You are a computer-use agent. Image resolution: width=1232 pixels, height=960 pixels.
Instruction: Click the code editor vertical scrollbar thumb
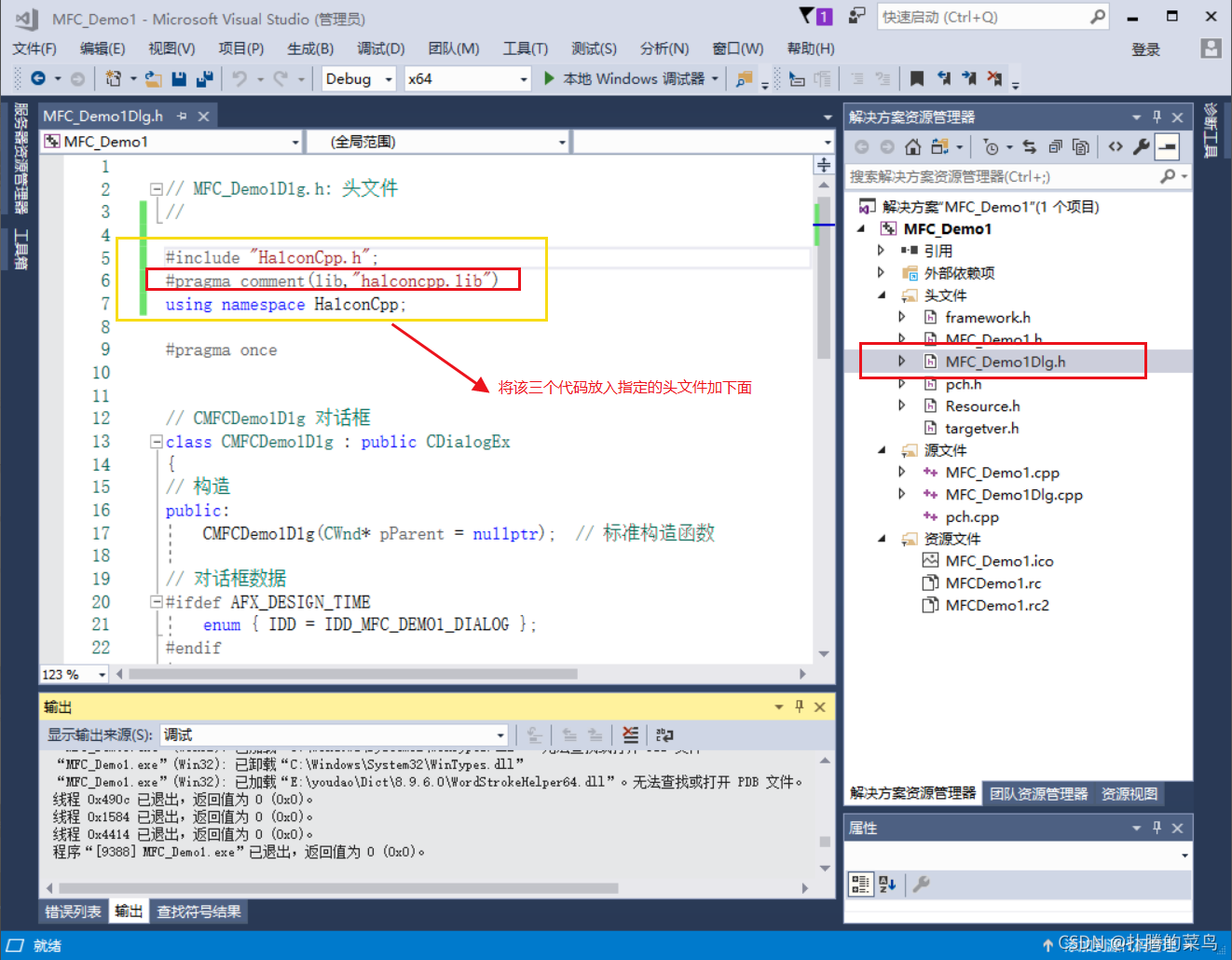pyautogui.click(x=824, y=278)
